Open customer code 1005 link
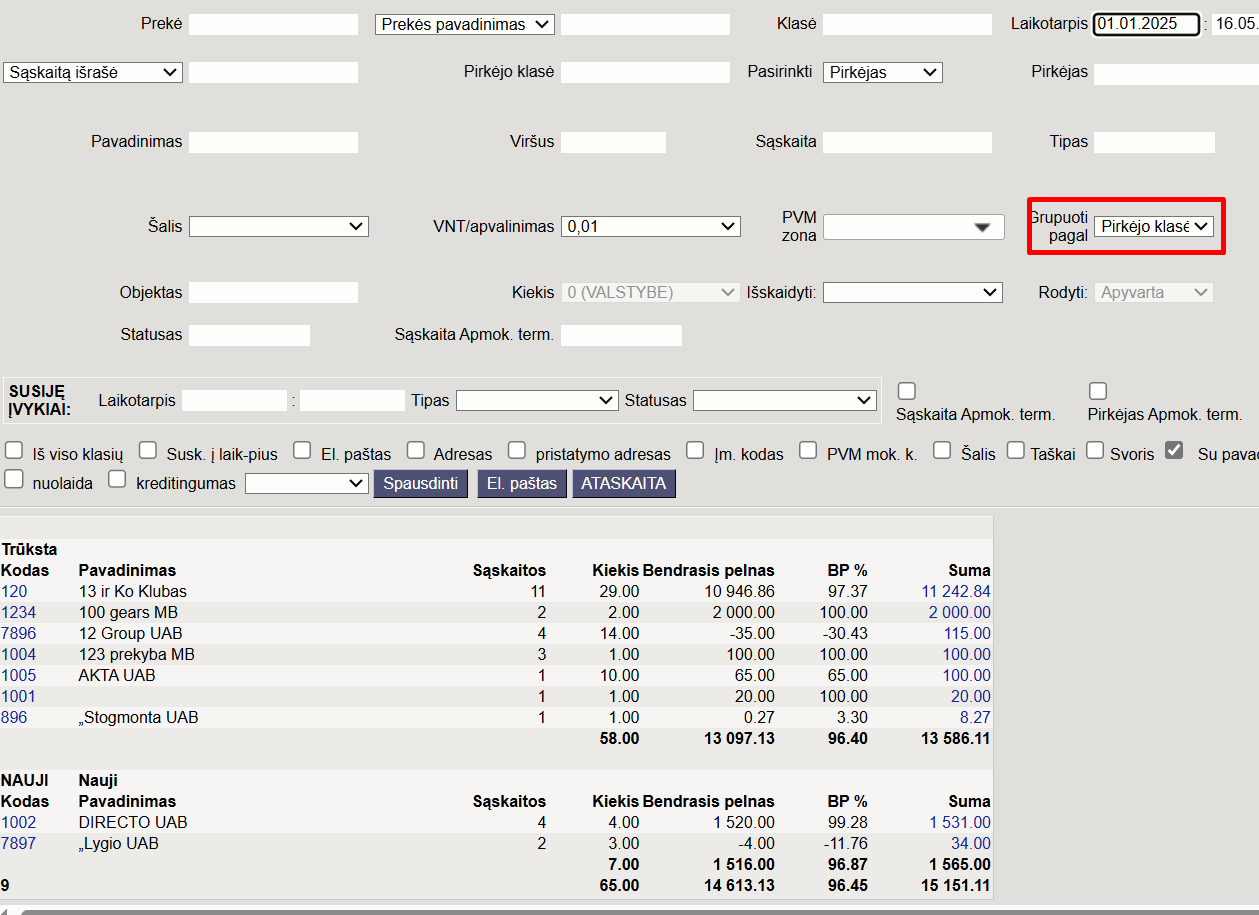1259x915 pixels. point(18,675)
